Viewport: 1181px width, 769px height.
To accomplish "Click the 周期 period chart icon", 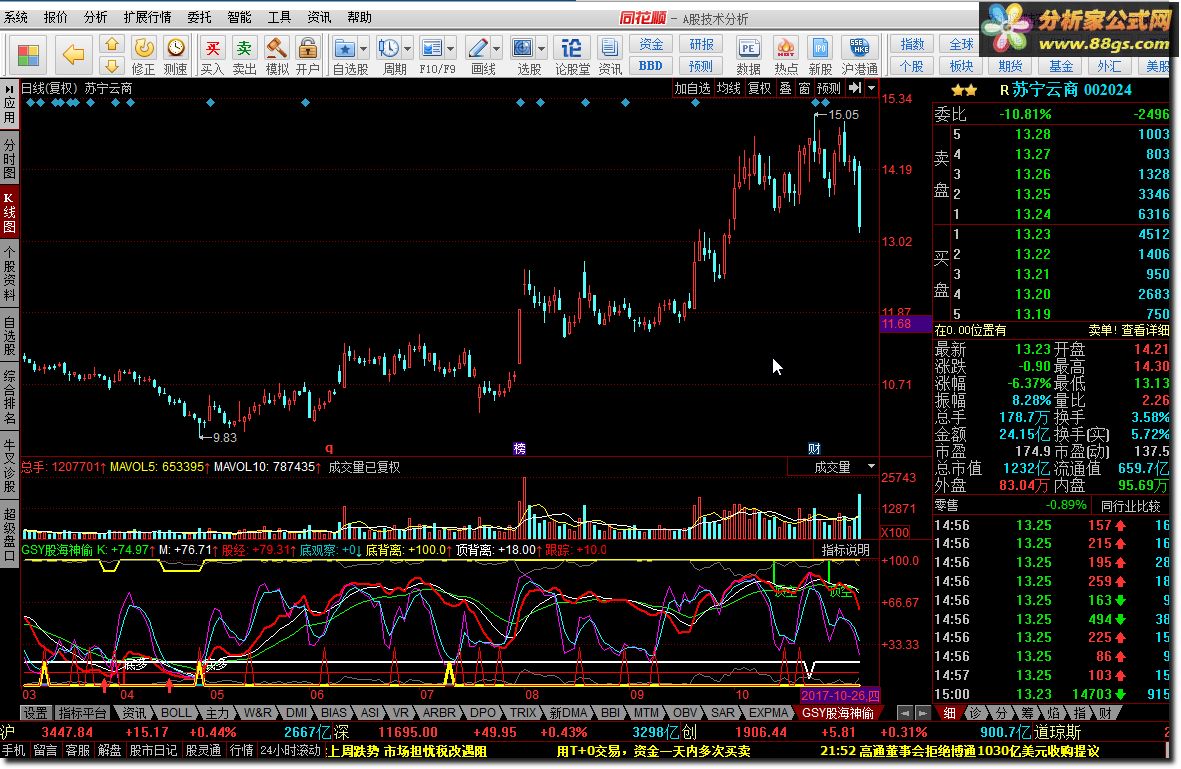I will click(x=389, y=48).
